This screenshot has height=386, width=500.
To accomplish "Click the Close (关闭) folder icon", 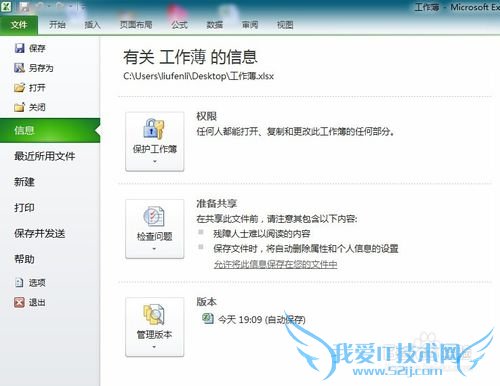I will [x=19, y=107].
